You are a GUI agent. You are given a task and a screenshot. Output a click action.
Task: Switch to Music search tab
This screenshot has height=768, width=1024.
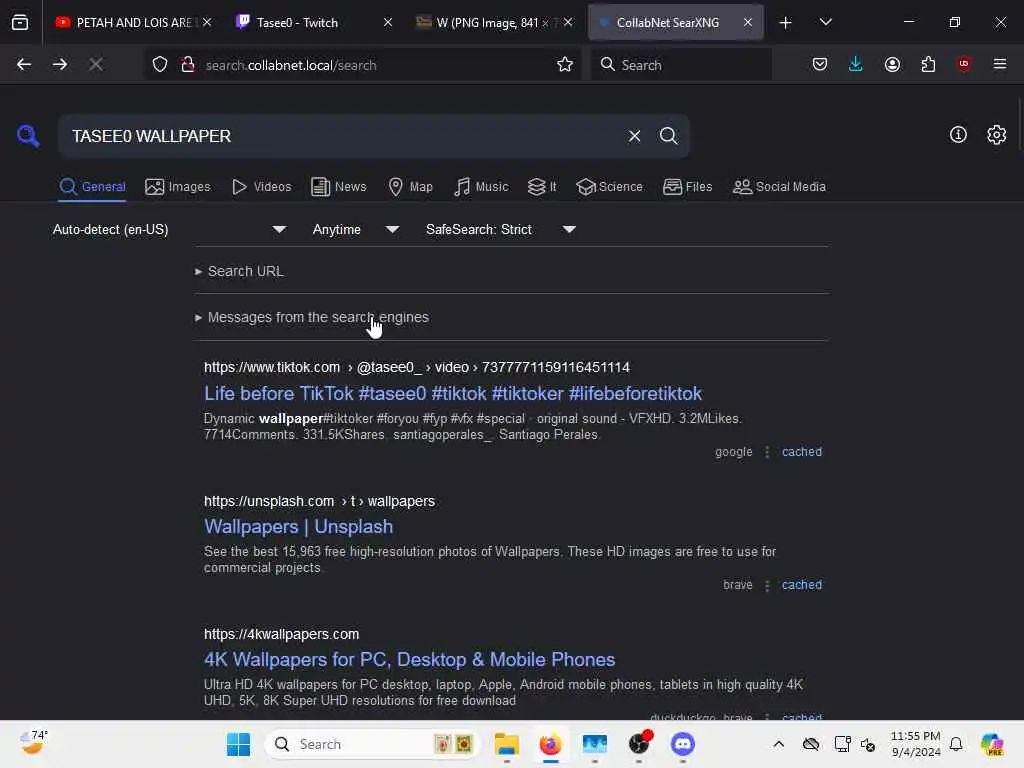481,187
